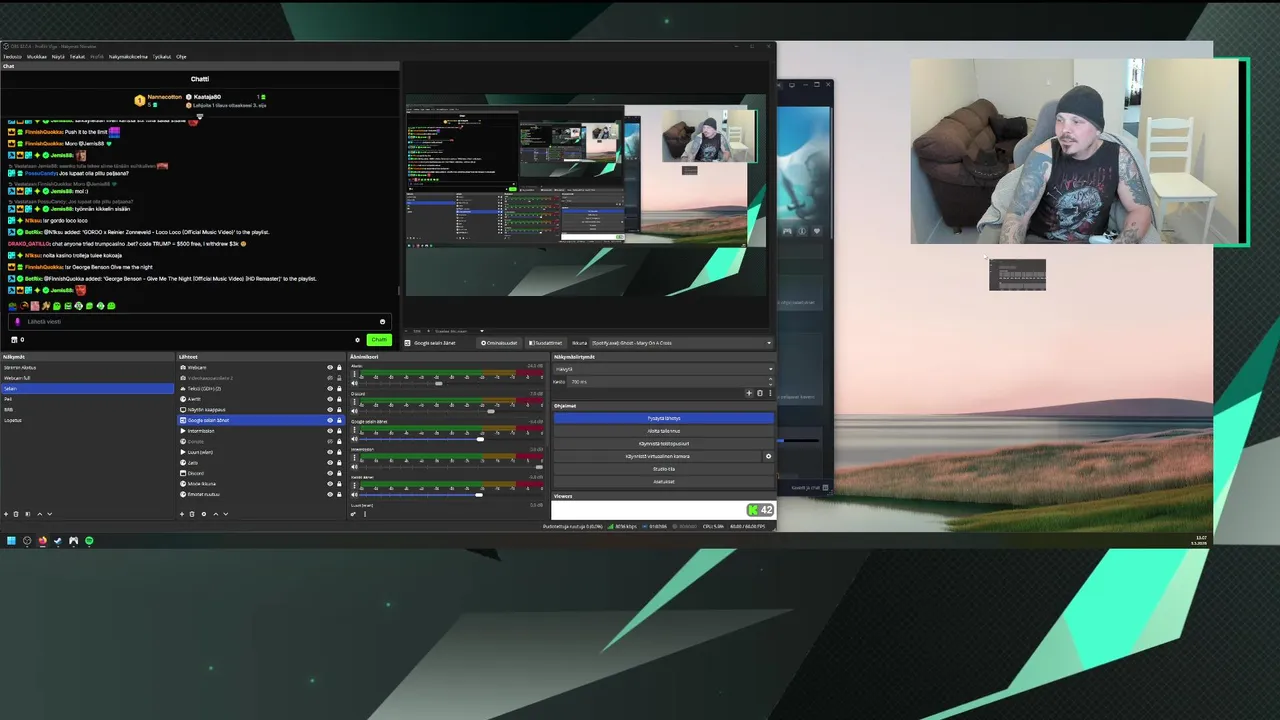The image size is (1280, 720).
Task: Show the Donate source with eye icon
Action: 330,441
